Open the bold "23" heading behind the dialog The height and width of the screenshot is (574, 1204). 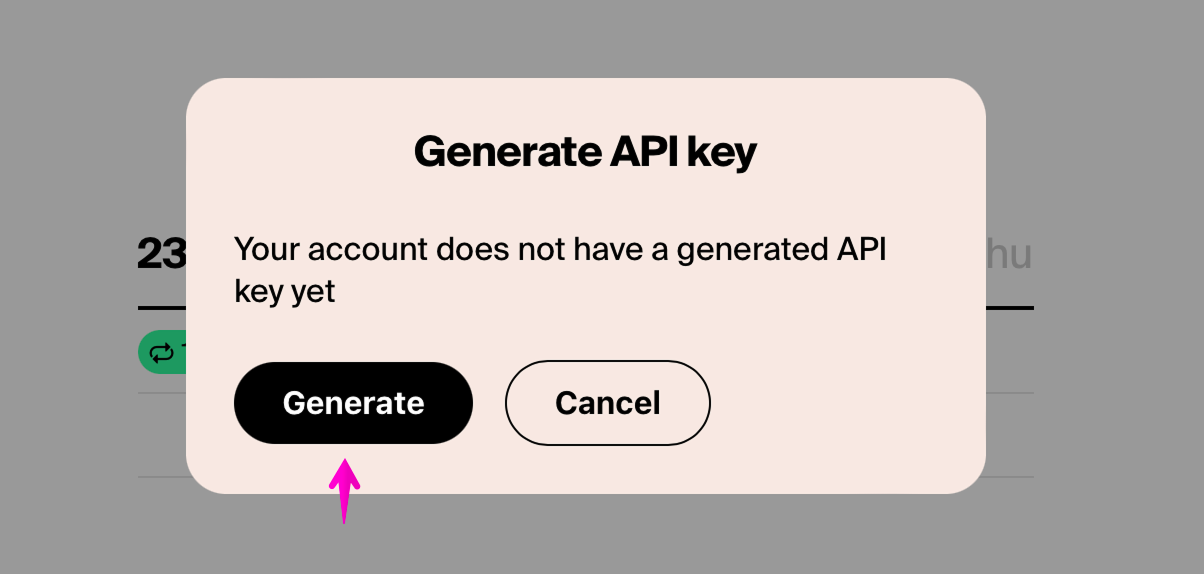coord(161,254)
